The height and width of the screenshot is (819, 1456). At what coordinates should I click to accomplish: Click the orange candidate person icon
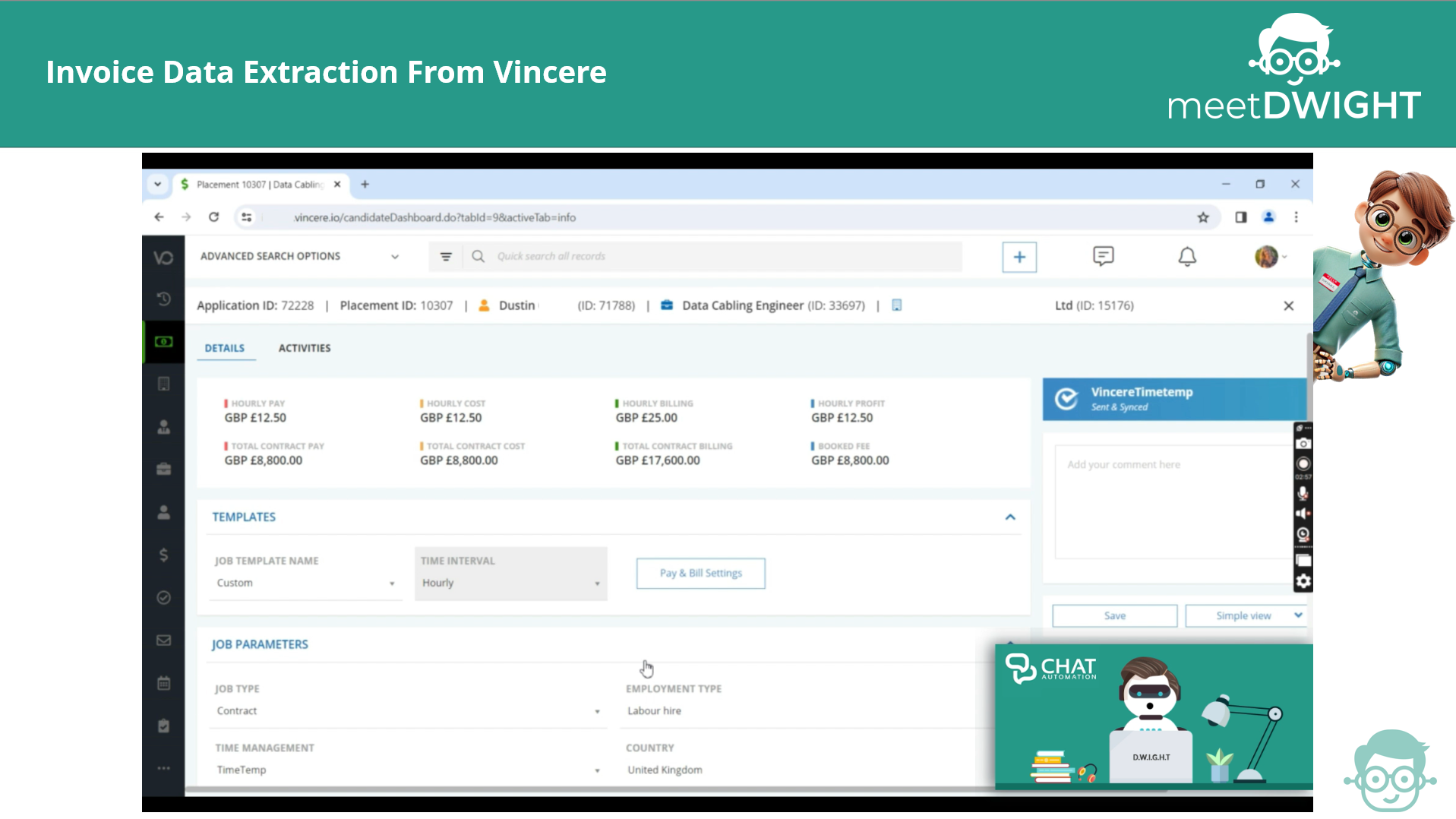(484, 305)
